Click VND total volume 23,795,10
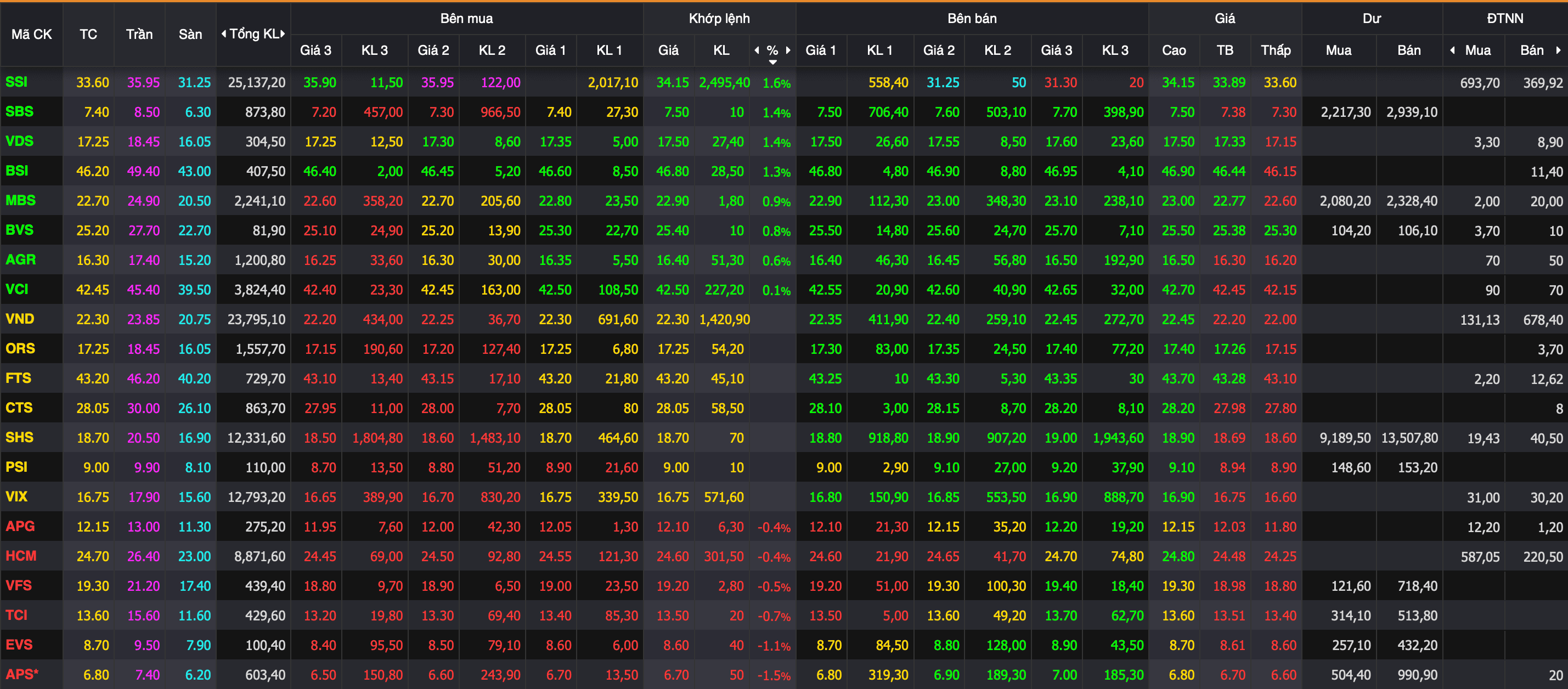 (257, 319)
